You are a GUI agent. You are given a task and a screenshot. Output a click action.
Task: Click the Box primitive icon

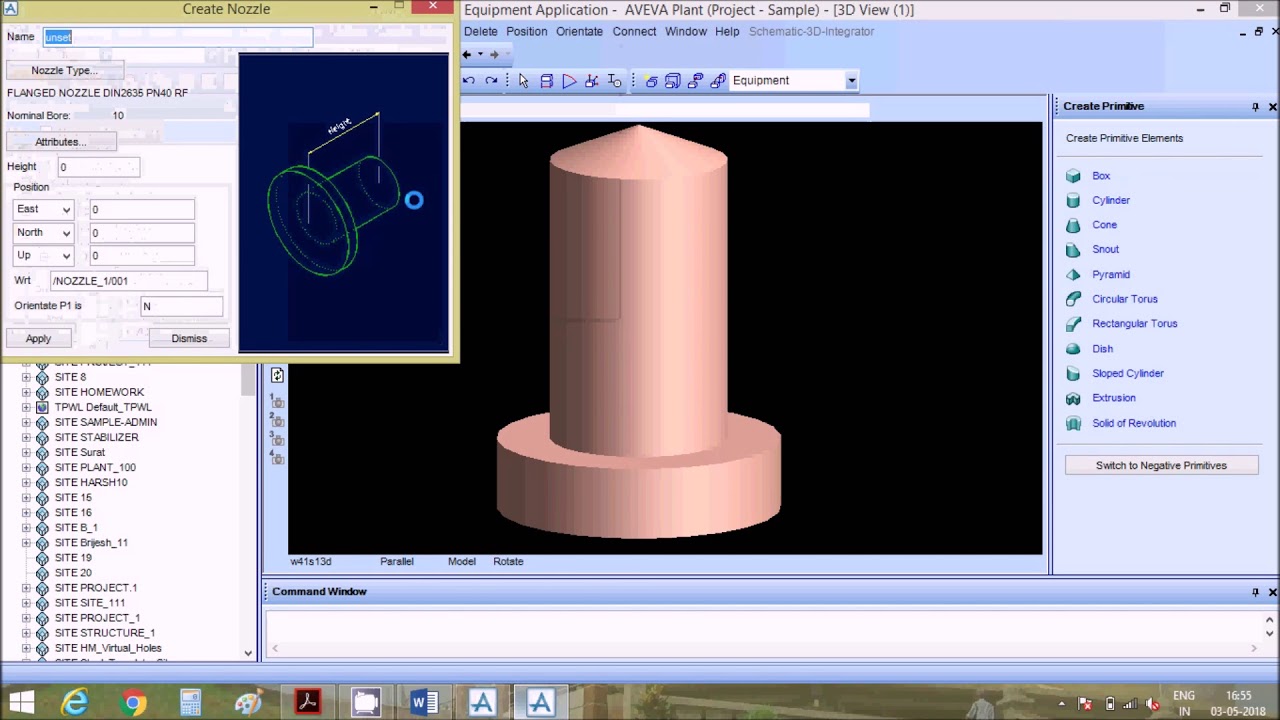click(1073, 176)
